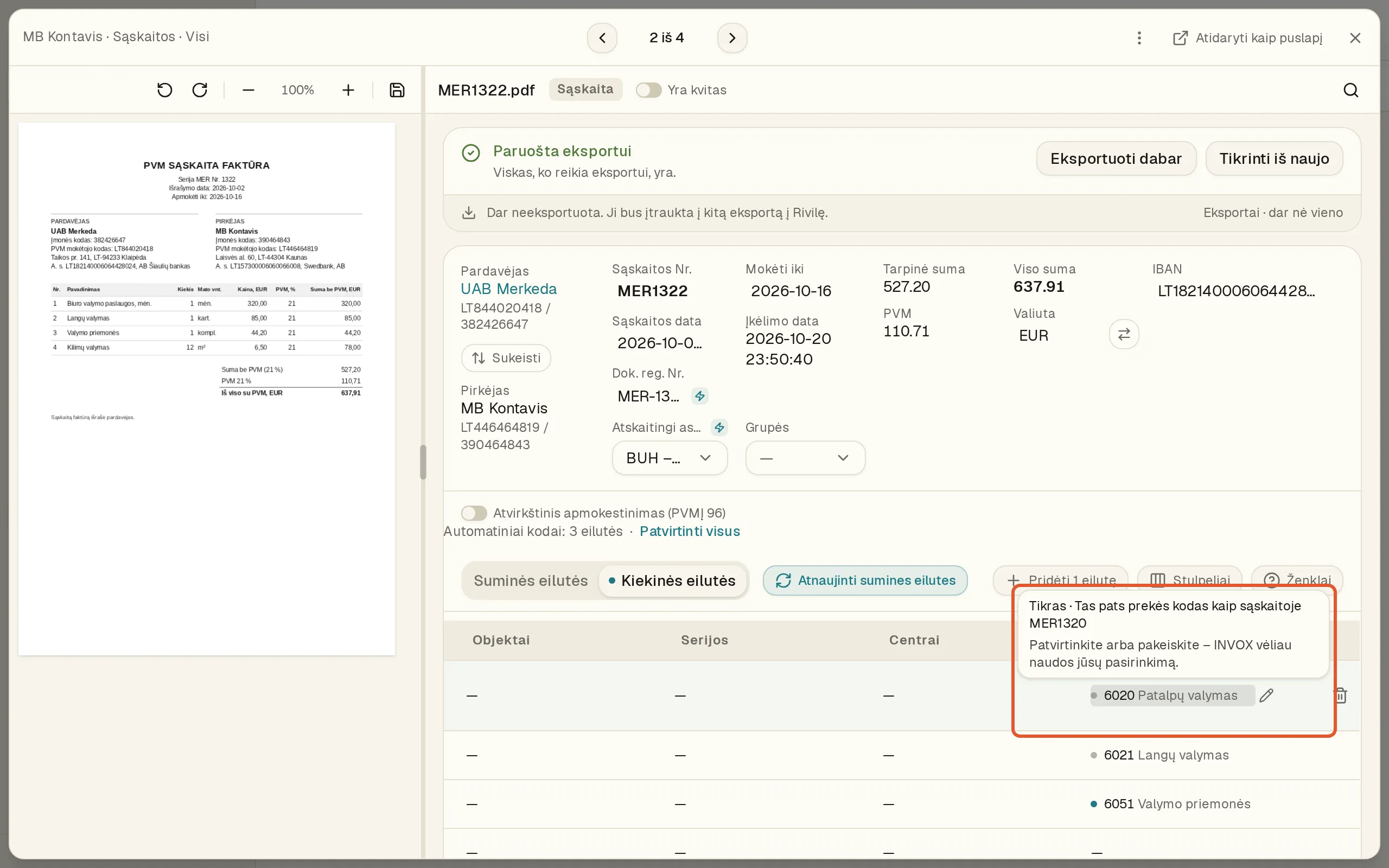Click Atnaujinti sumines eilutes button
Screen dimensions: 1389x868
[x=865, y=581]
